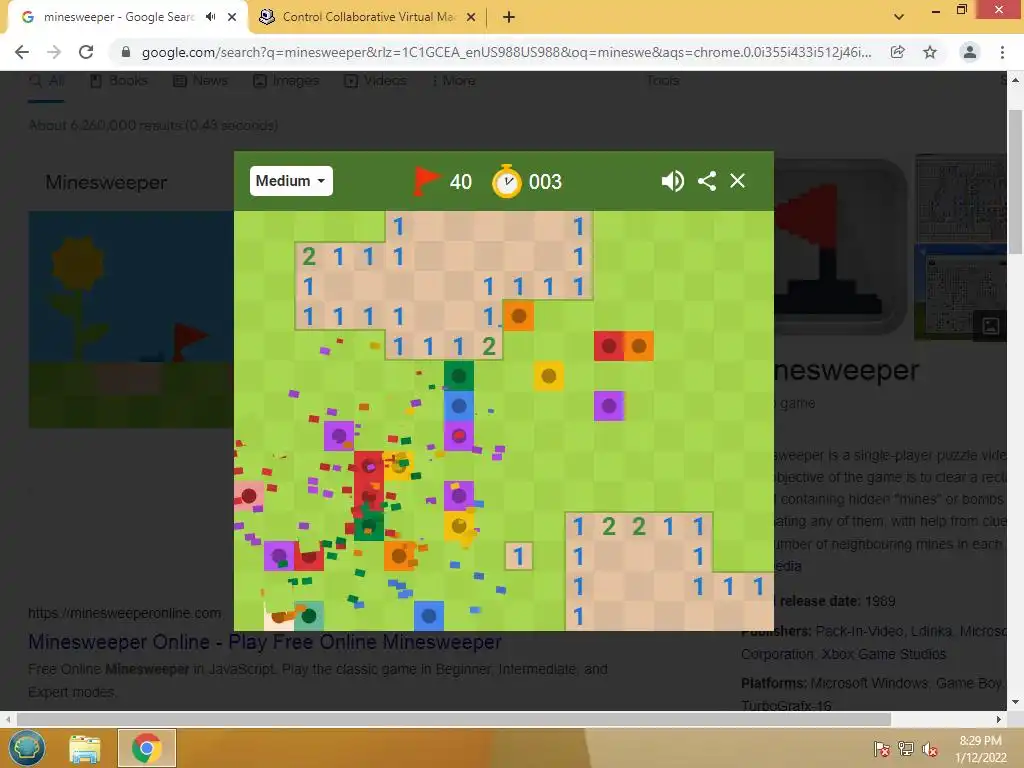Click the red flag counter icon
Screen dimensions: 1024x768
pyautogui.click(x=426, y=181)
